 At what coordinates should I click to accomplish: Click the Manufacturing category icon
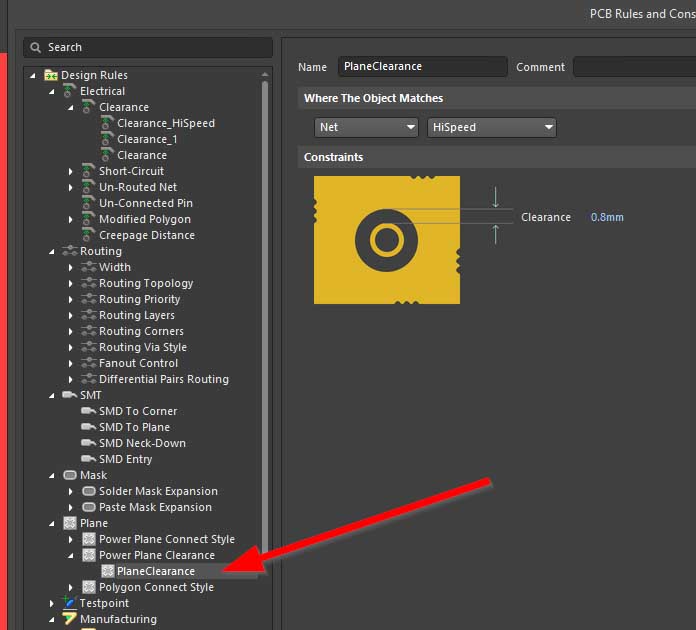coord(69,619)
